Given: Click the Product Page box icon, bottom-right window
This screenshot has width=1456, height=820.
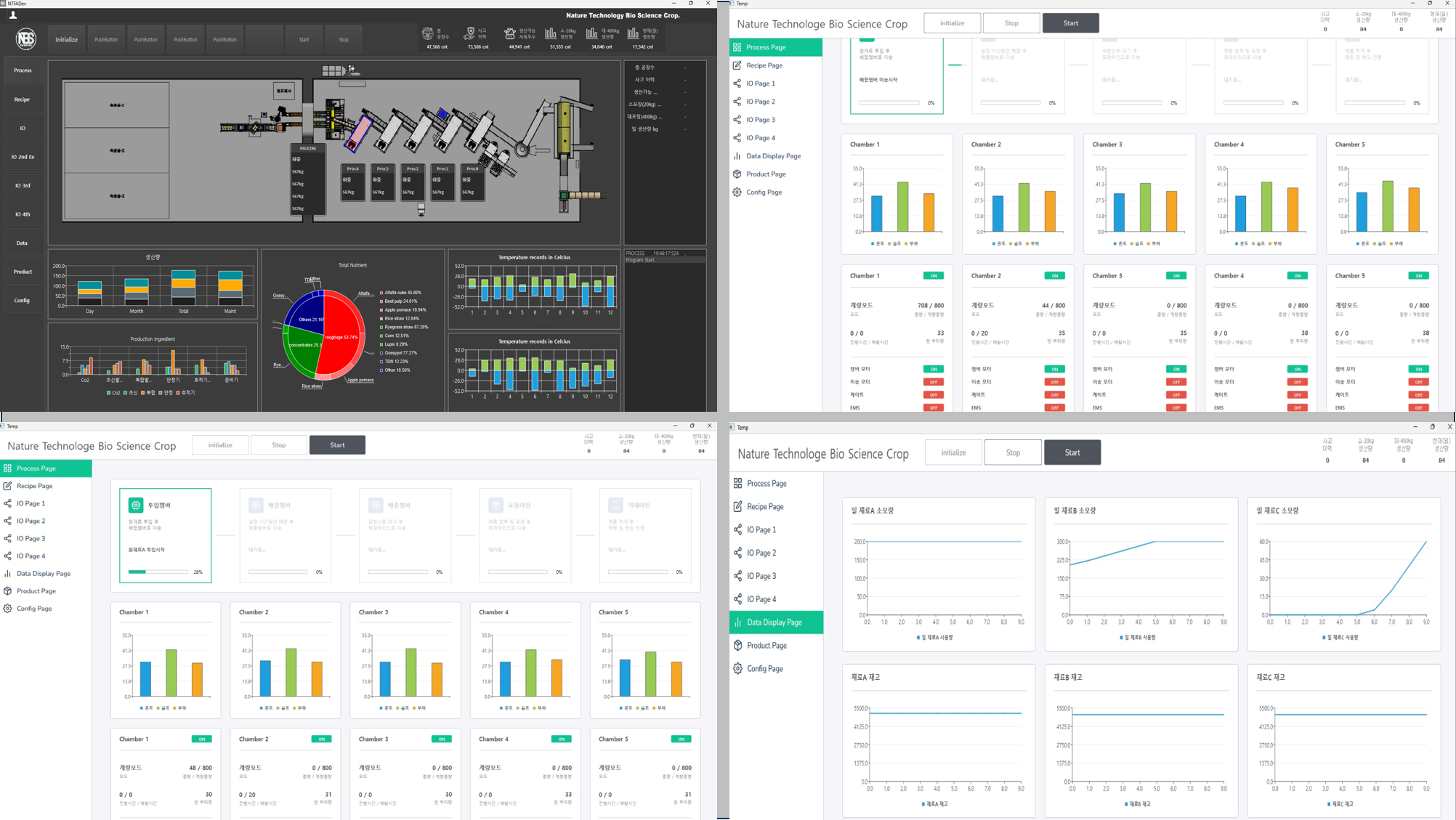Looking at the screenshot, I should pos(738,645).
